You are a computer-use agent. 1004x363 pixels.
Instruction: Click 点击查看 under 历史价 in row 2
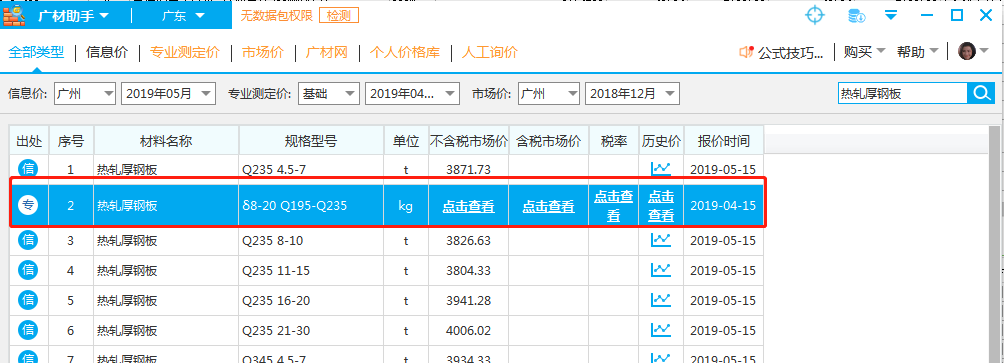click(661, 206)
